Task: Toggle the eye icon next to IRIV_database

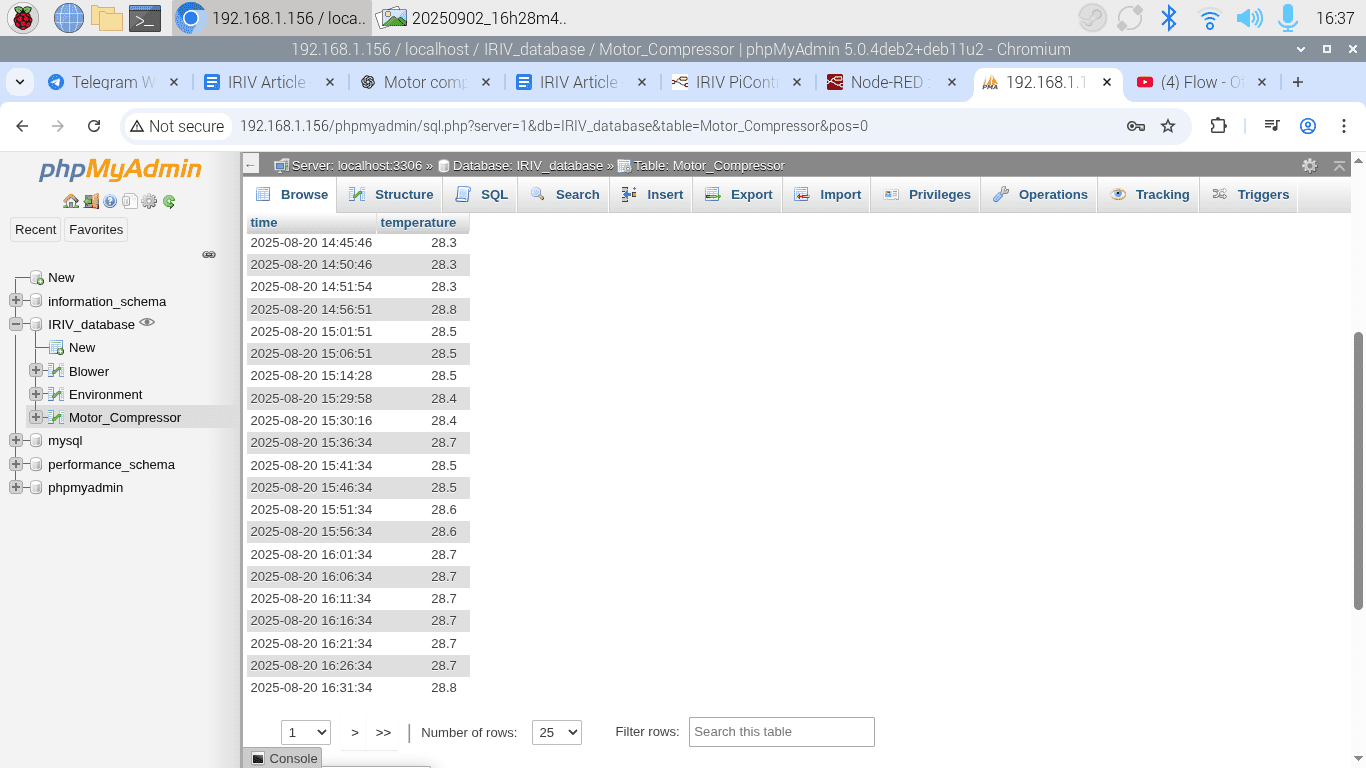Action: coord(148,323)
